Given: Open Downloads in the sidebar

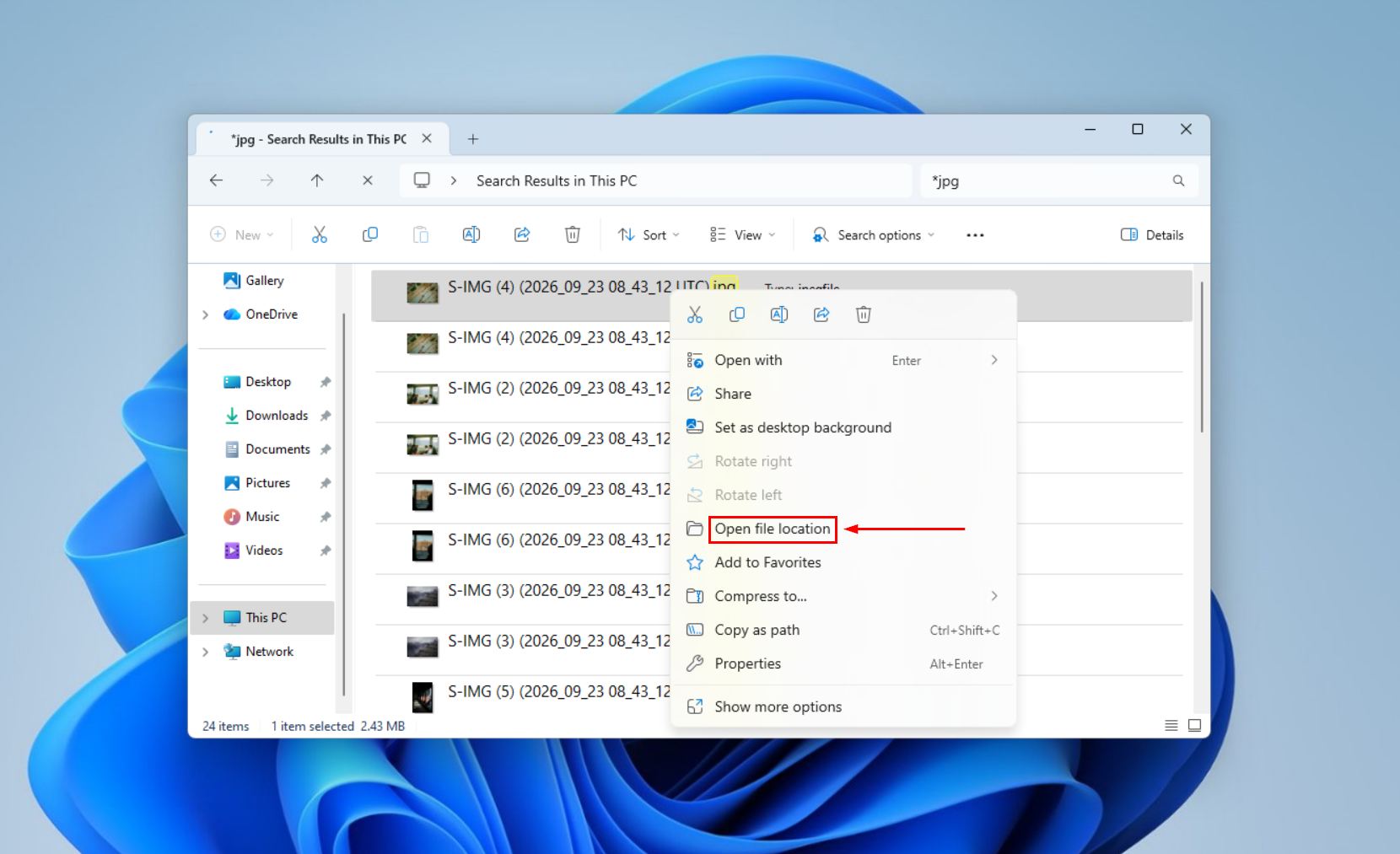Looking at the screenshot, I should [277, 416].
